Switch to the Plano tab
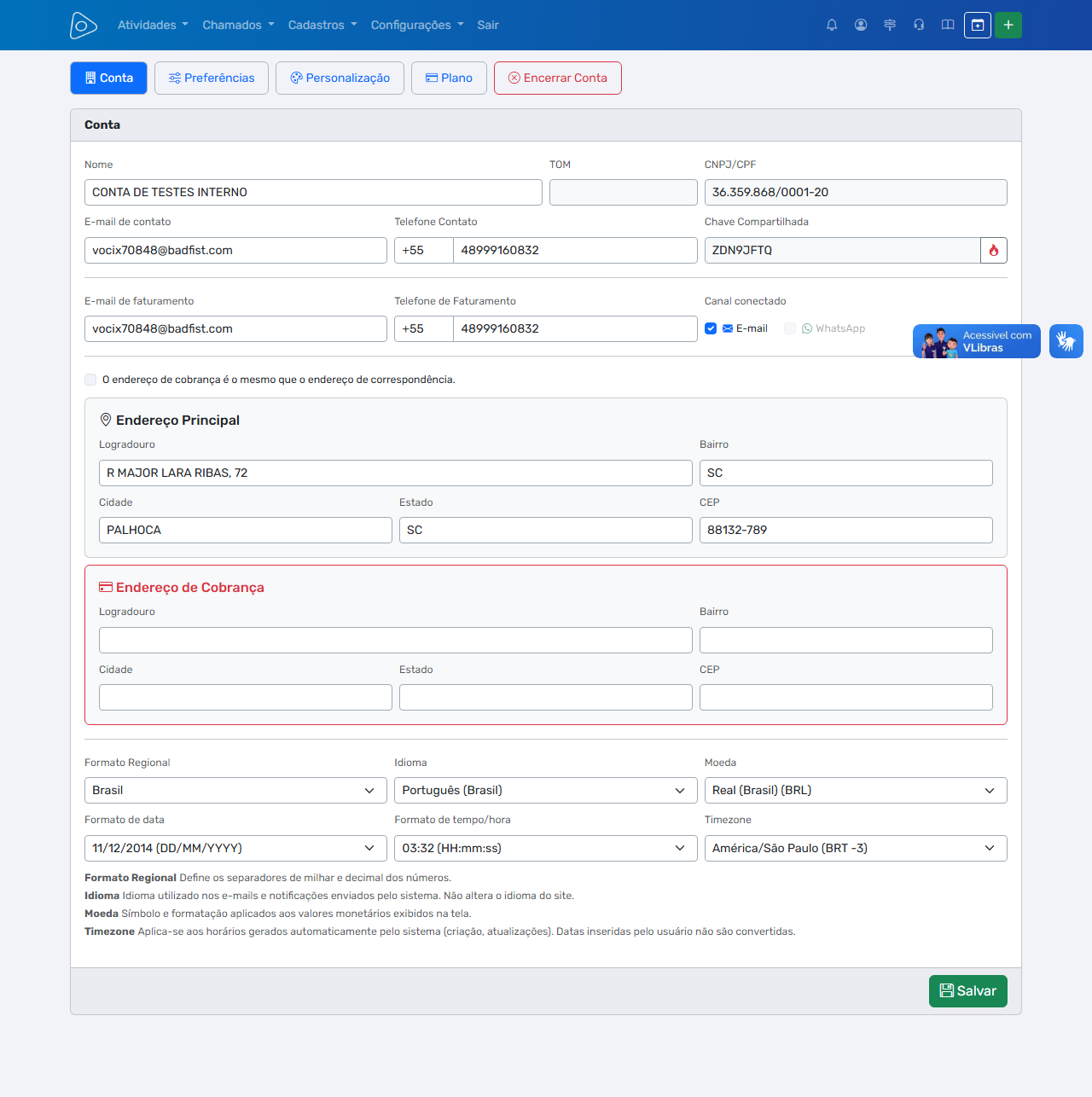1092x1097 pixels. point(449,78)
